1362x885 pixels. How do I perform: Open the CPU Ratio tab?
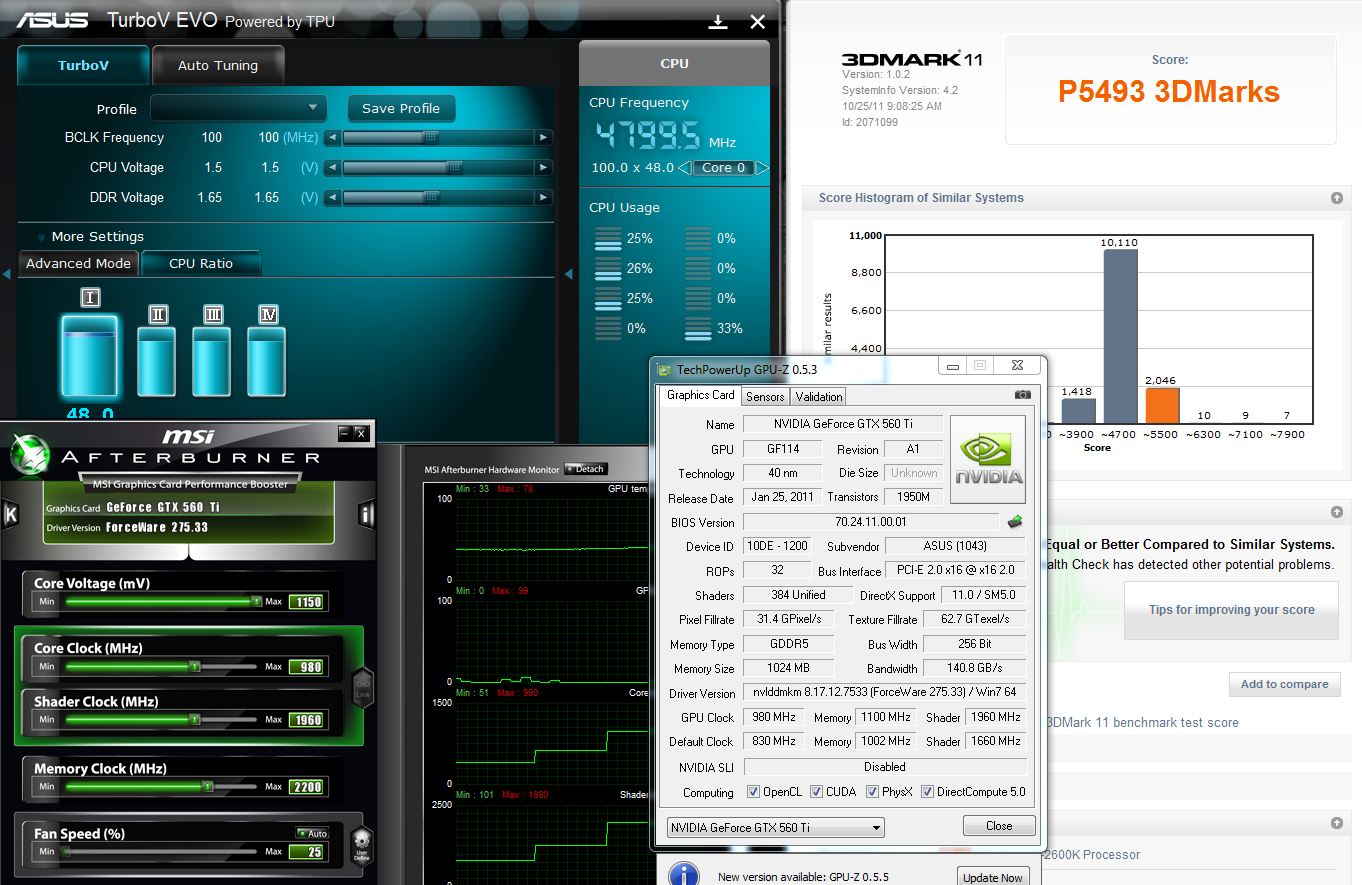(201, 264)
